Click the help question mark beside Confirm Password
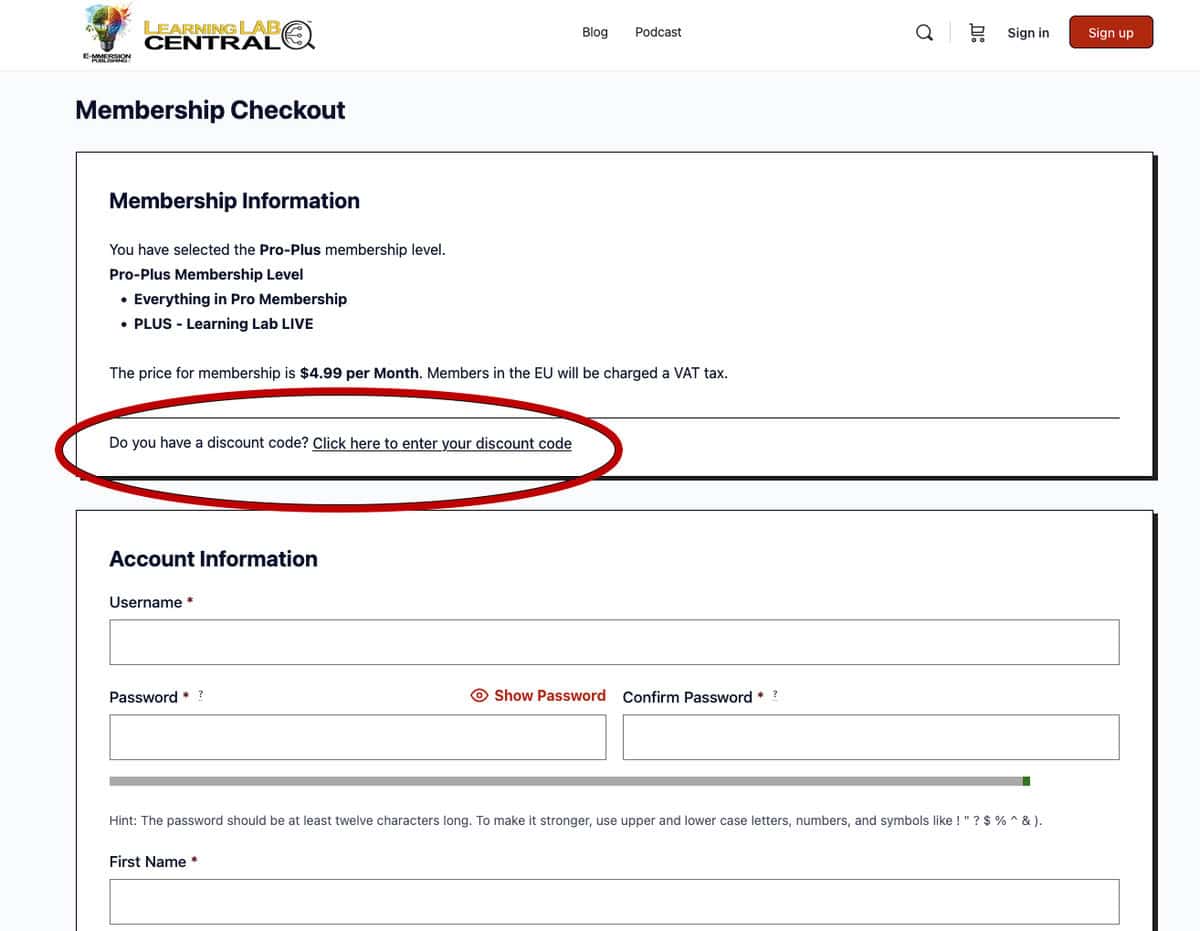1200x931 pixels. [775, 695]
